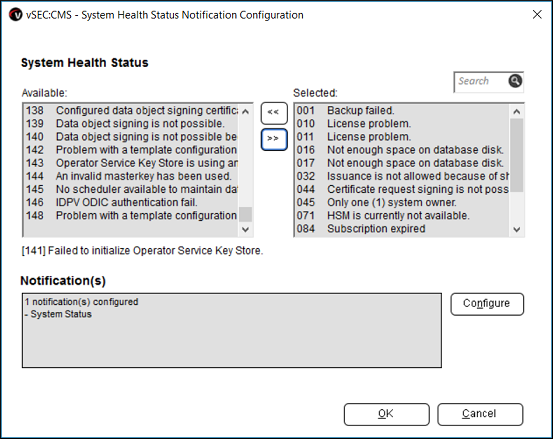Click the Cancel button
The height and width of the screenshot is (439, 553).
[x=480, y=414]
